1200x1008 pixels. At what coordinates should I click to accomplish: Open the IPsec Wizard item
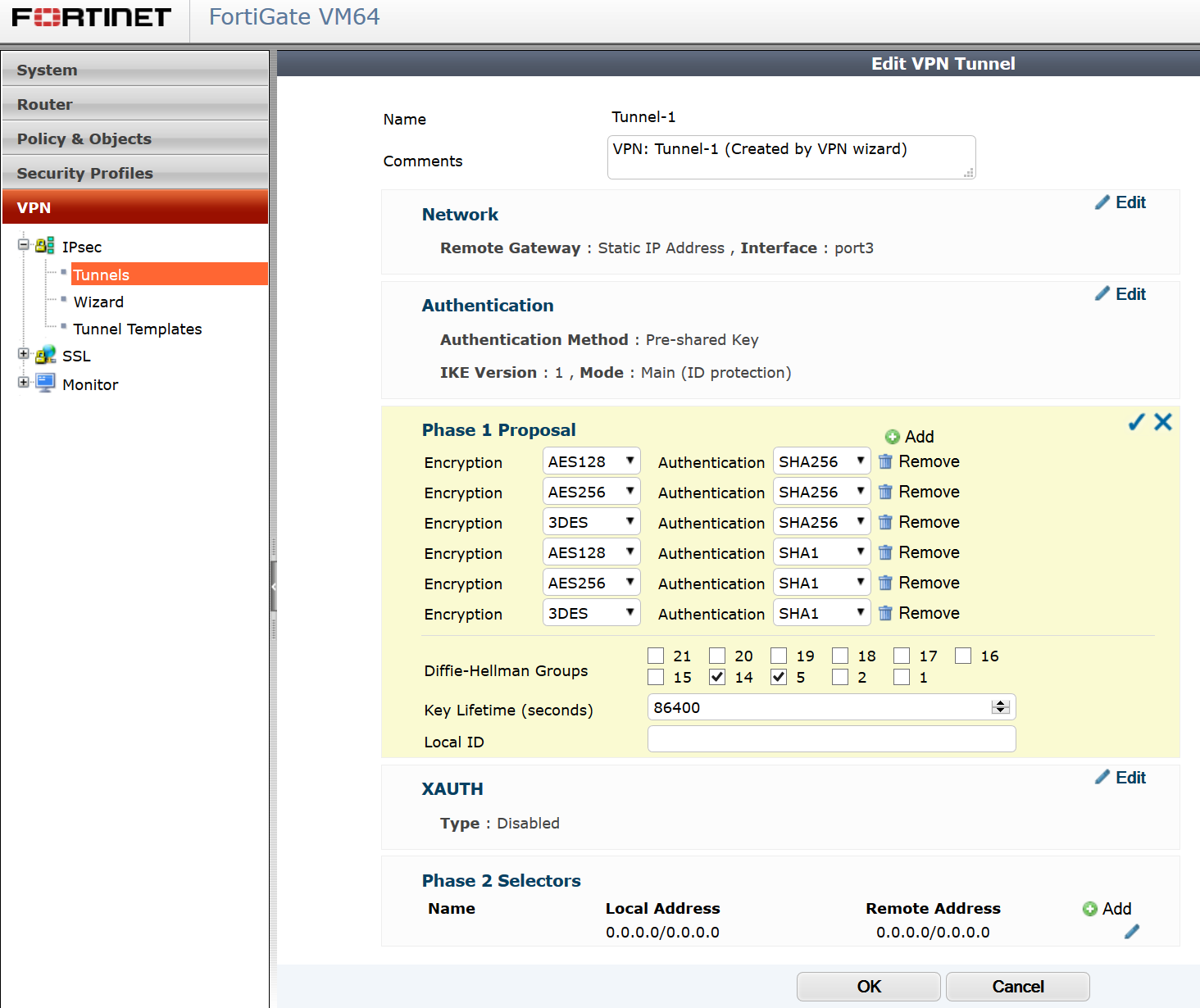coord(98,302)
